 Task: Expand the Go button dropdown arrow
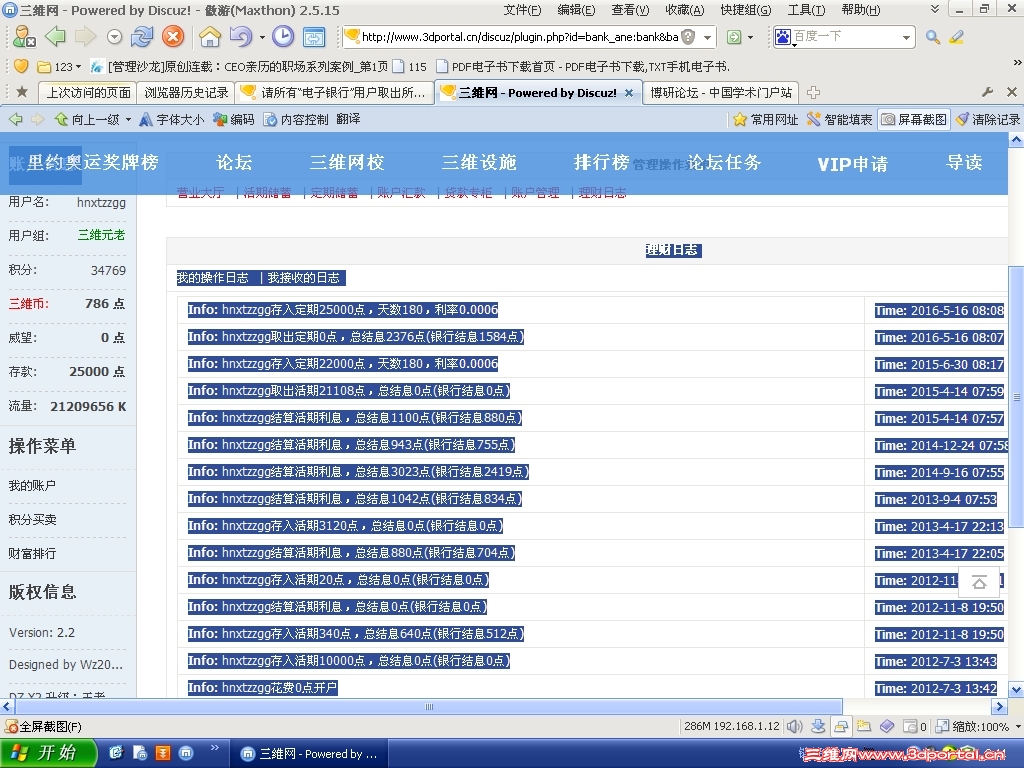tap(750, 37)
